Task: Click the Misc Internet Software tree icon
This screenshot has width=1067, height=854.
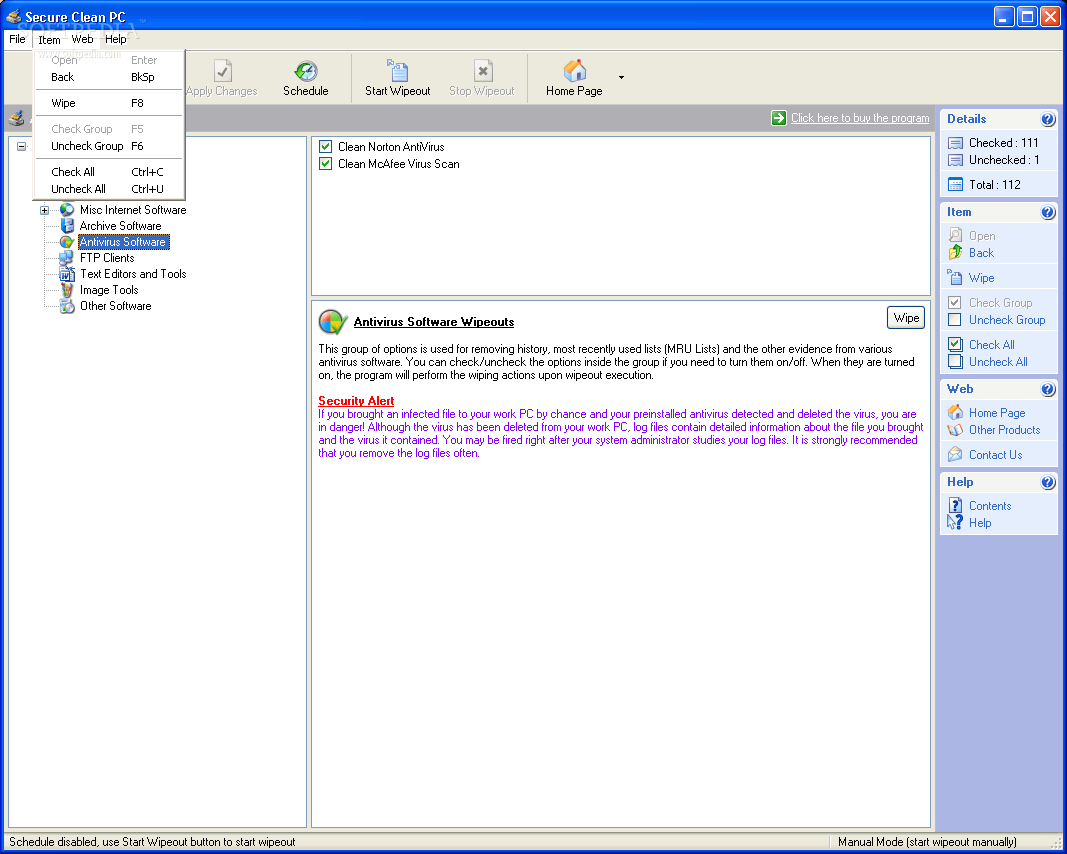Action: 67,210
